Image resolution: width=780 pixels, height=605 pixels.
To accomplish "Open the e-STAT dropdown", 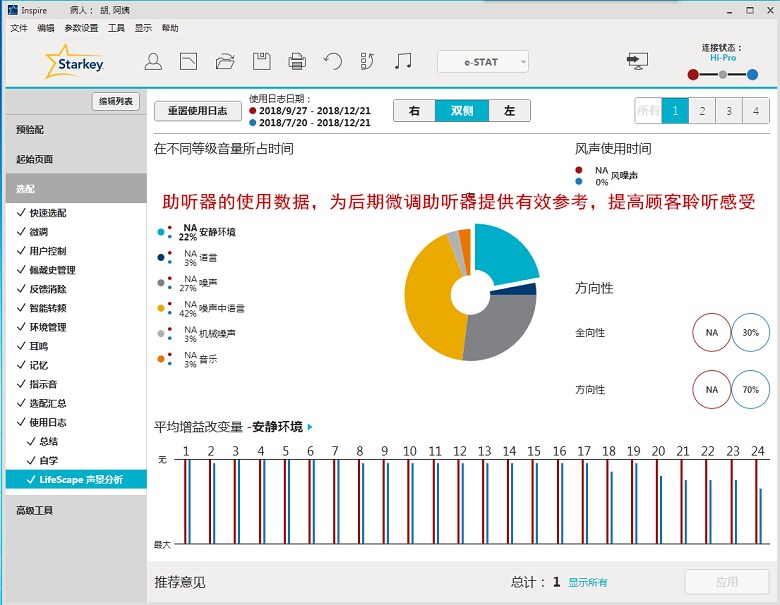I will point(483,61).
